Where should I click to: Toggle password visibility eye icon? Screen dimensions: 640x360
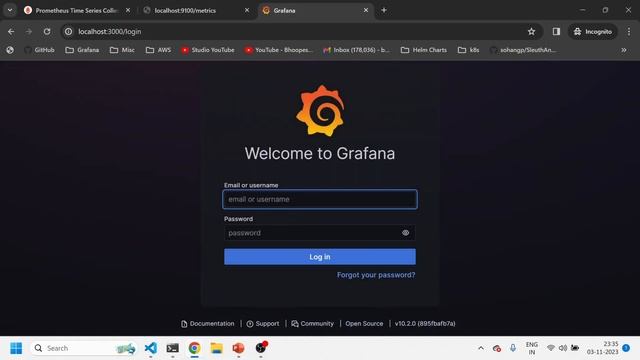(405, 233)
